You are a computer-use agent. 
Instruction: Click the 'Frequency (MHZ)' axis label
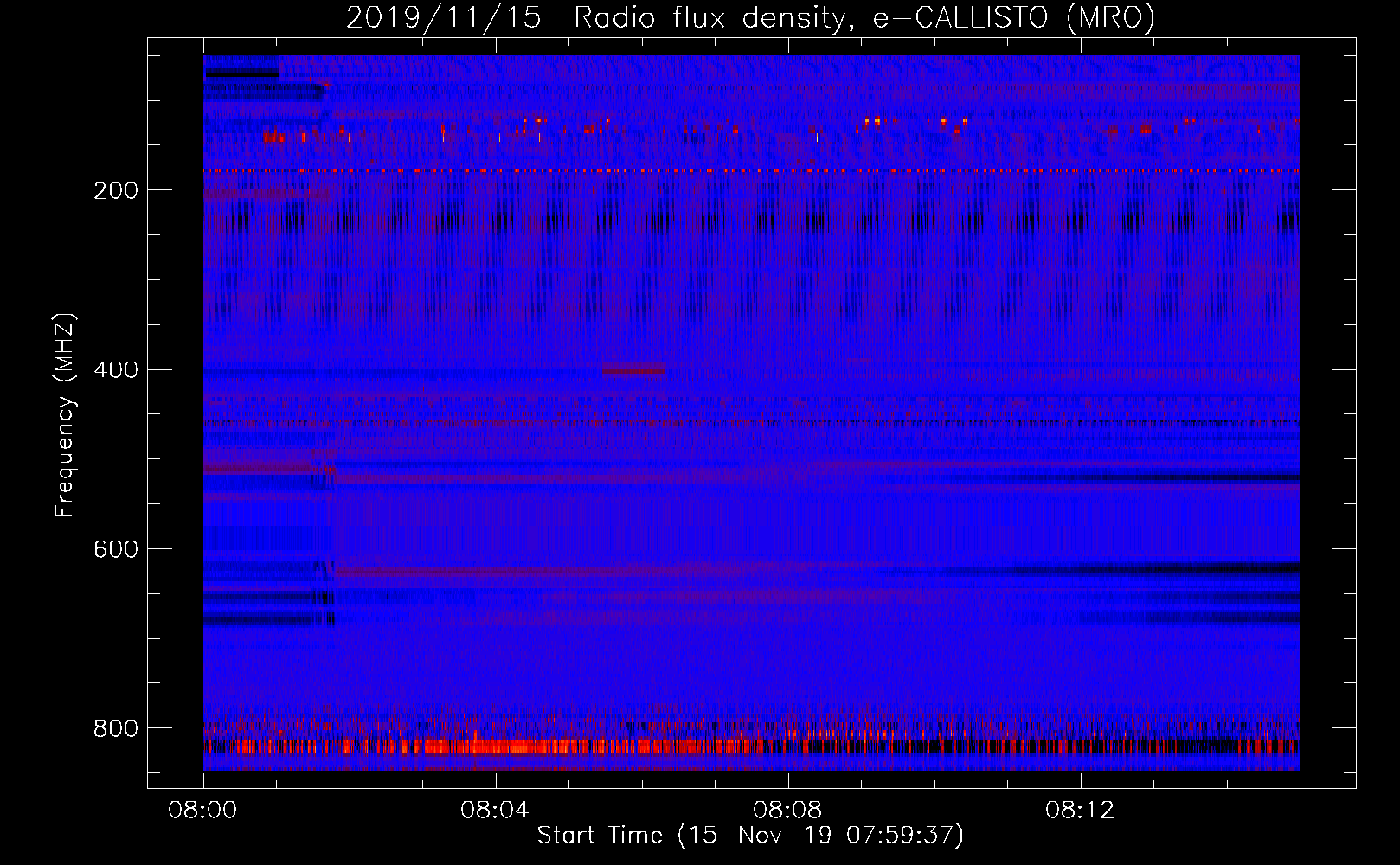pos(65,414)
